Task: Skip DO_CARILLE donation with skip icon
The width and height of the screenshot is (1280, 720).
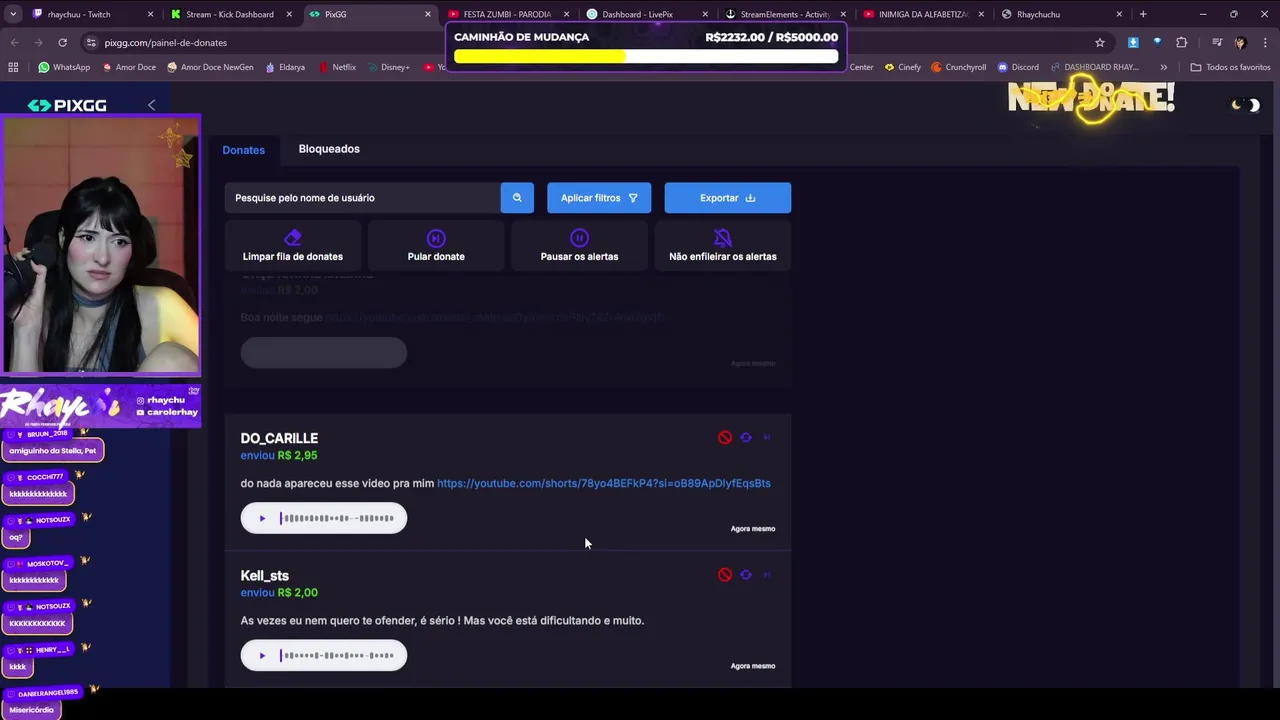Action: pyautogui.click(x=767, y=438)
